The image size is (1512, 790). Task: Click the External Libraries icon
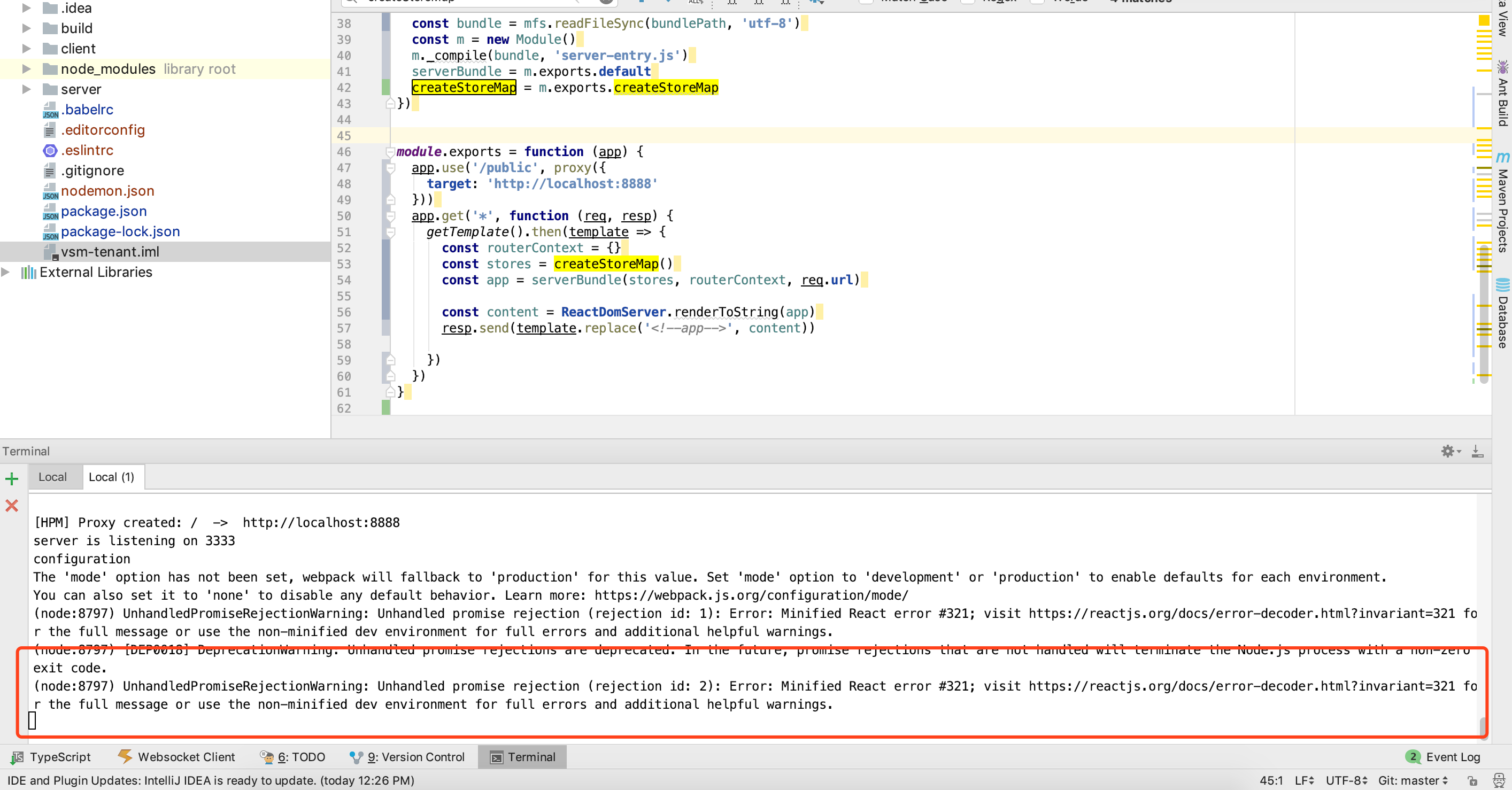tap(29, 273)
